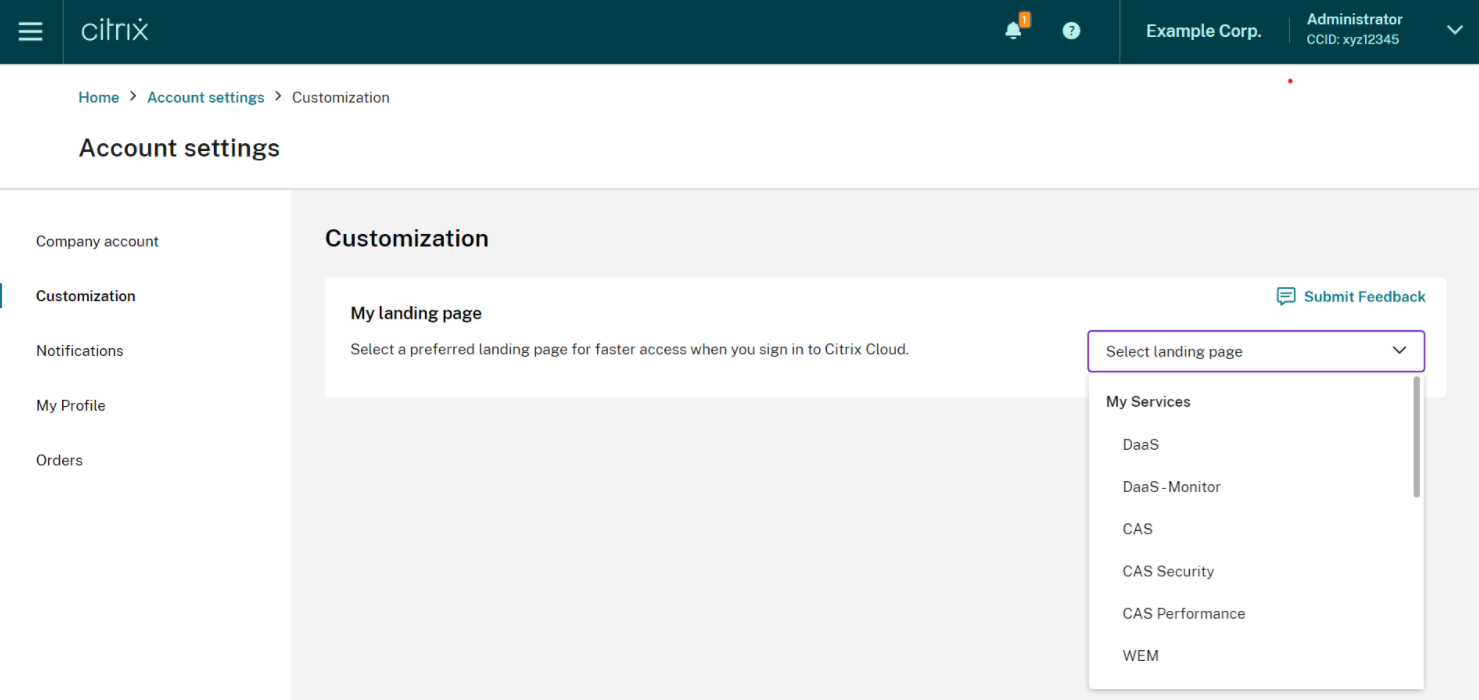
Task: Pick CAS Security option
Action: (1168, 572)
